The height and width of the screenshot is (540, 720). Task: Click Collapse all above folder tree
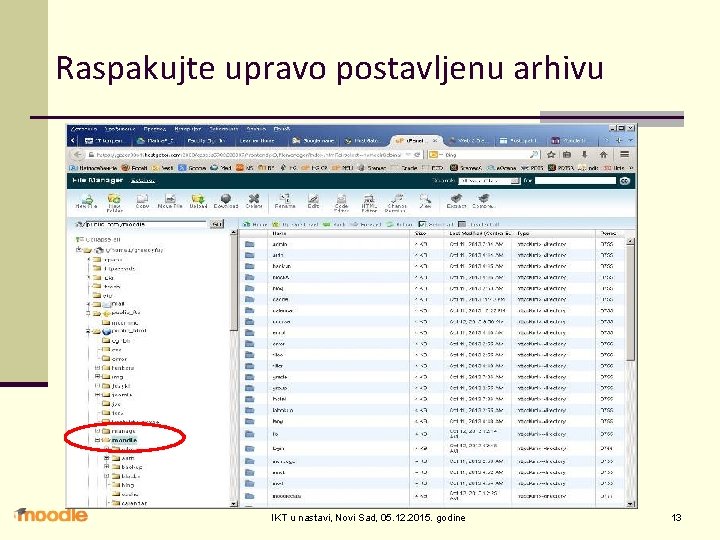pyautogui.click(x=98, y=240)
